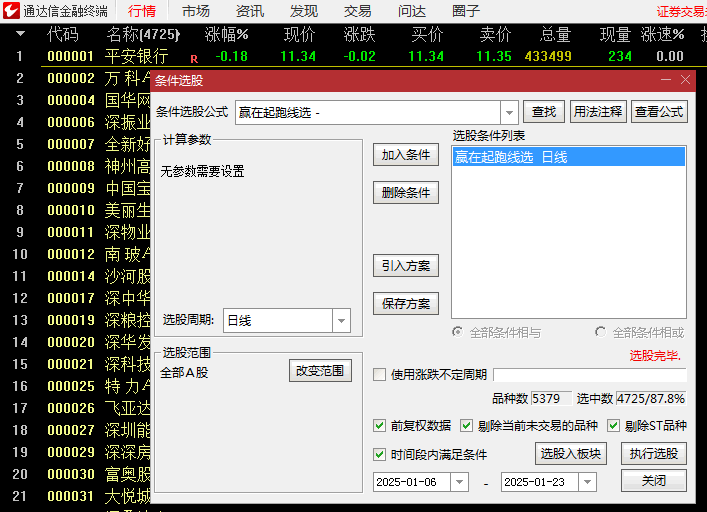The width and height of the screenshot is (707, 512).
Task: Sort by the 涨跌 column header
Action: [x=359, y=34]
